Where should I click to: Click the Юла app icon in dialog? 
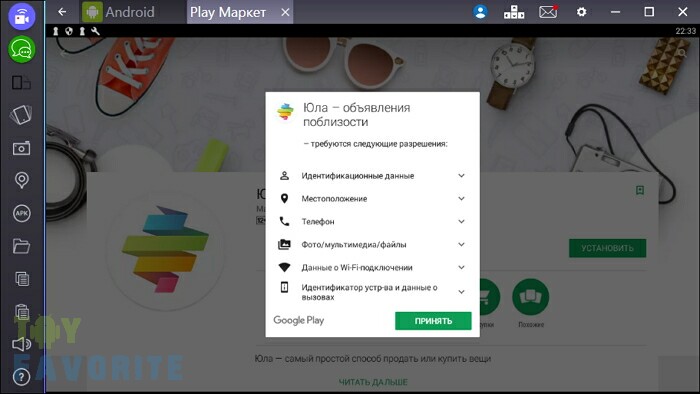tap(285, 111)
